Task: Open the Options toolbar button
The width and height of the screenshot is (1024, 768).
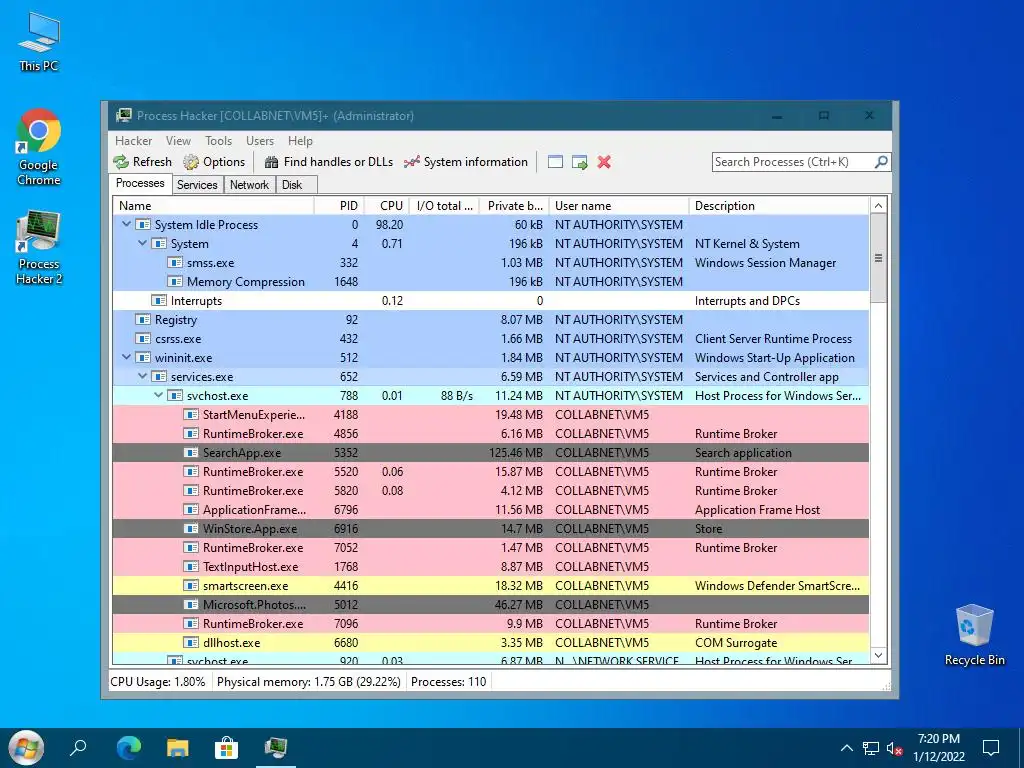Action: point(214,162)
